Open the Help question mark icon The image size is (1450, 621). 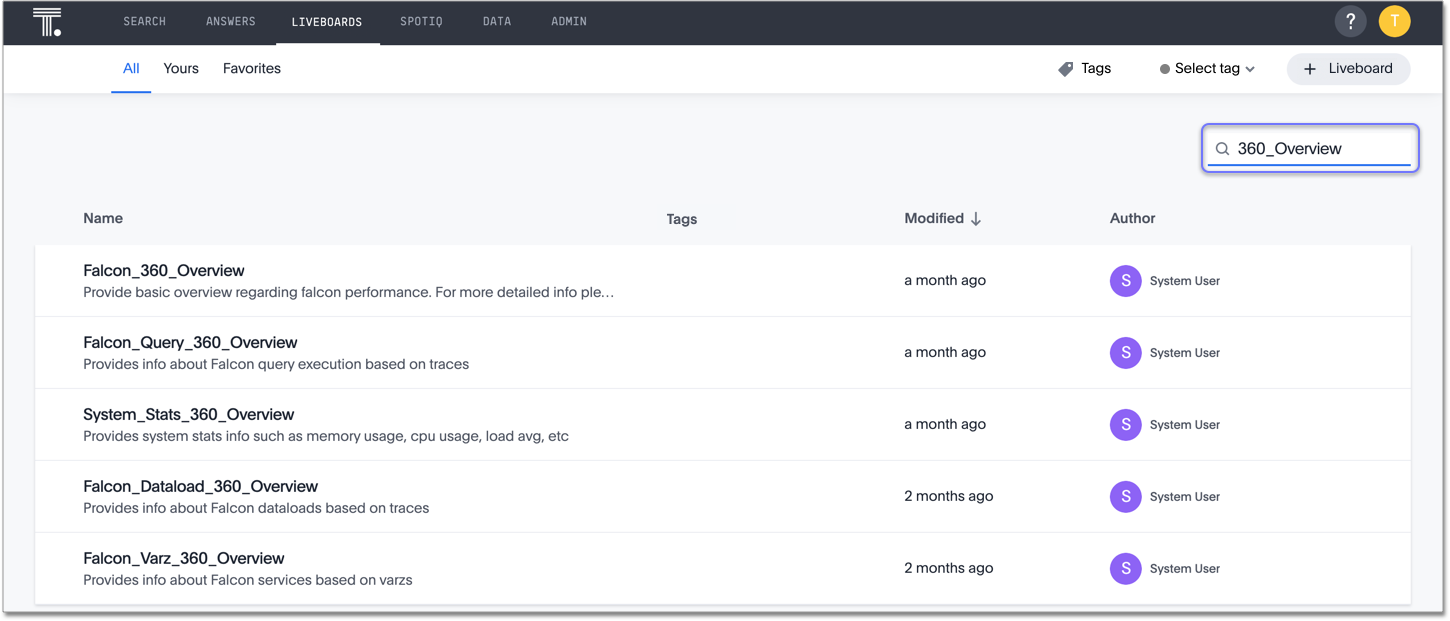tap(1350, 20)
